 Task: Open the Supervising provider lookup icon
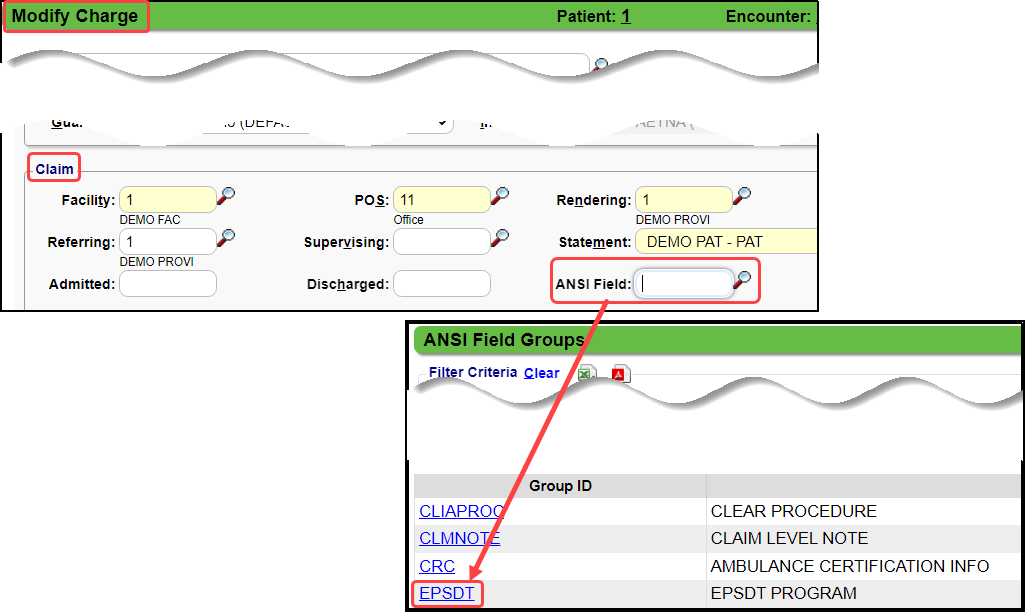pos(501,237)
